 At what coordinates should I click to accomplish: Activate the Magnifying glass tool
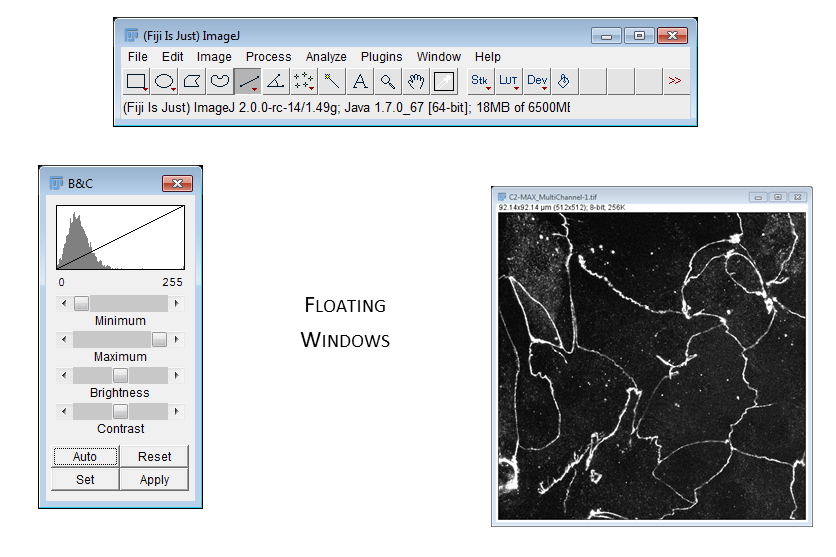(388, 81)
